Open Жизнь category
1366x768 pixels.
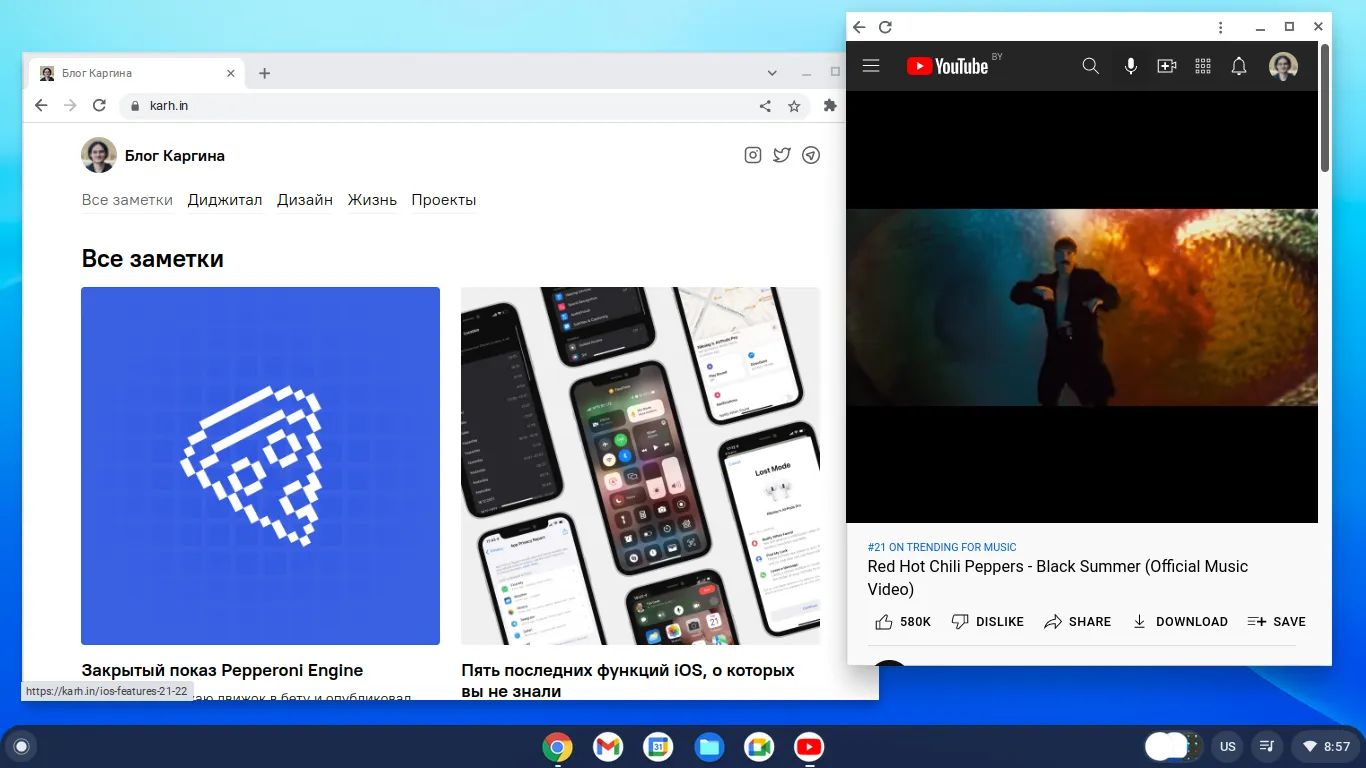pos(372,200)
